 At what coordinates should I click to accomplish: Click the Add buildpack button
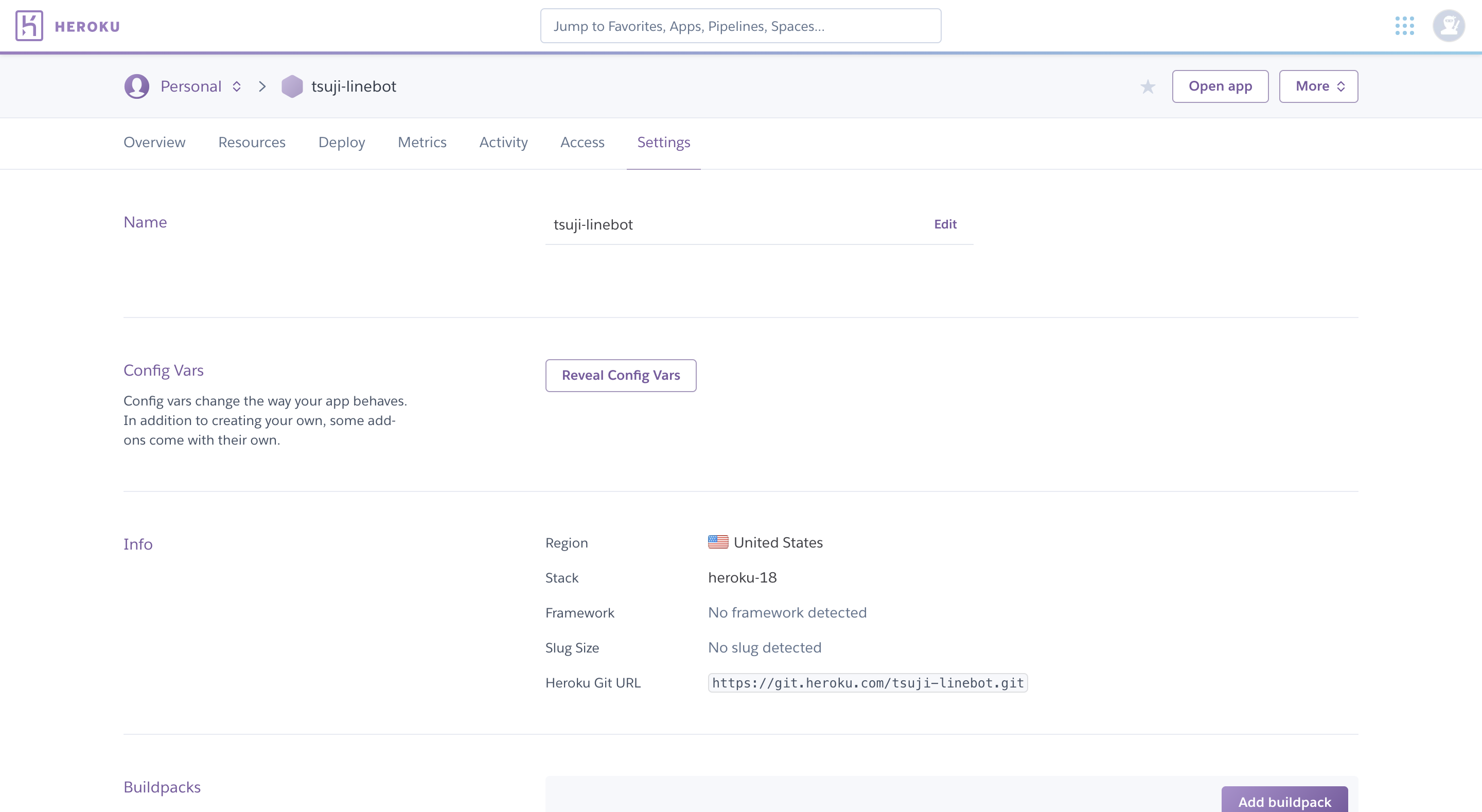click(x=1284, y=800)
